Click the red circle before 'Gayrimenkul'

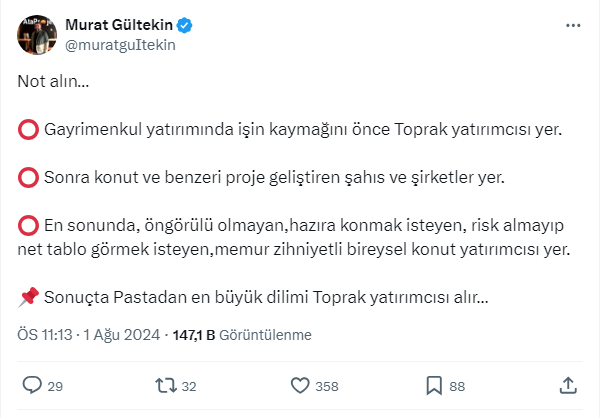pyautogui.click(x=29, y=129)
